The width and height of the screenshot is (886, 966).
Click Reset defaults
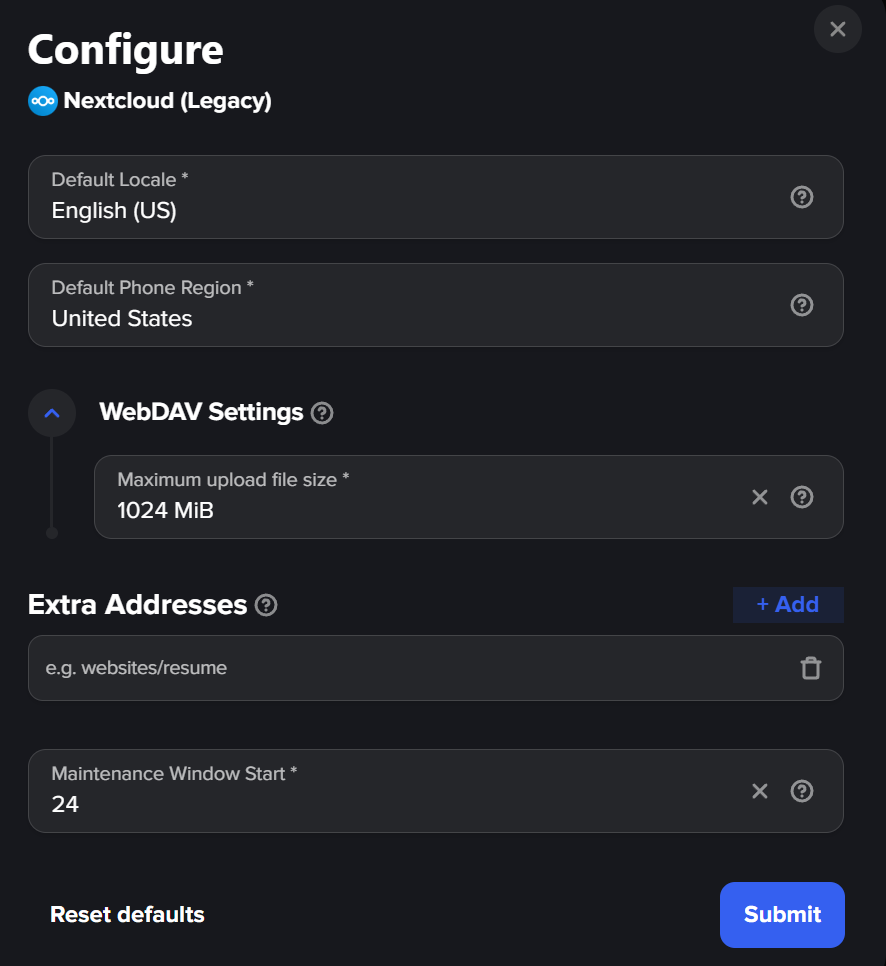coord(127,914)
